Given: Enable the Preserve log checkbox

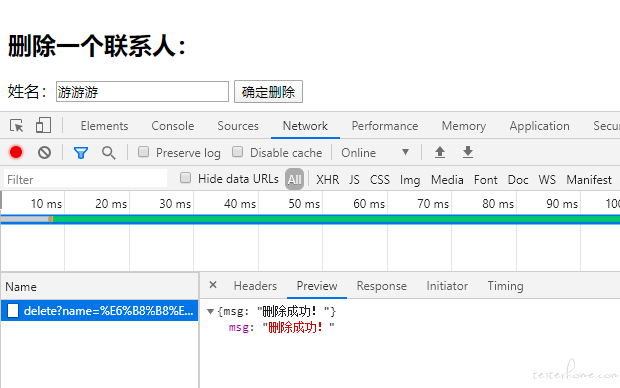Looking at the screenshot, I should 144,152.
